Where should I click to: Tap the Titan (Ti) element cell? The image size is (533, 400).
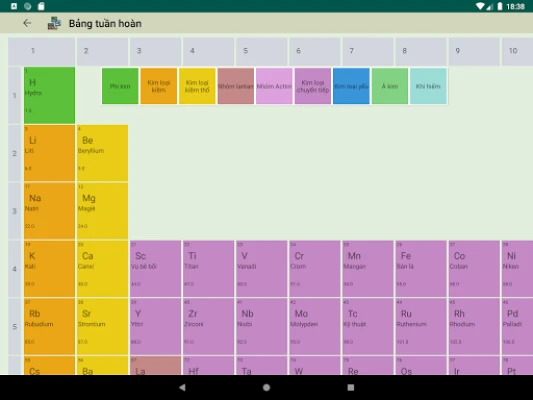click(208, 268)
